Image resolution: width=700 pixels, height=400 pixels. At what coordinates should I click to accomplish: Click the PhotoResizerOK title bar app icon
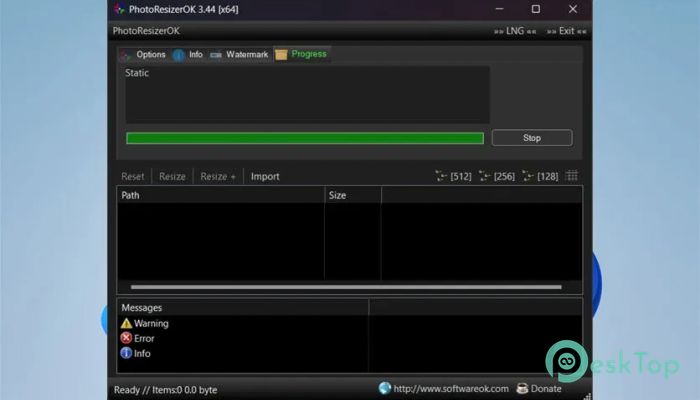[x=119, y=9]
